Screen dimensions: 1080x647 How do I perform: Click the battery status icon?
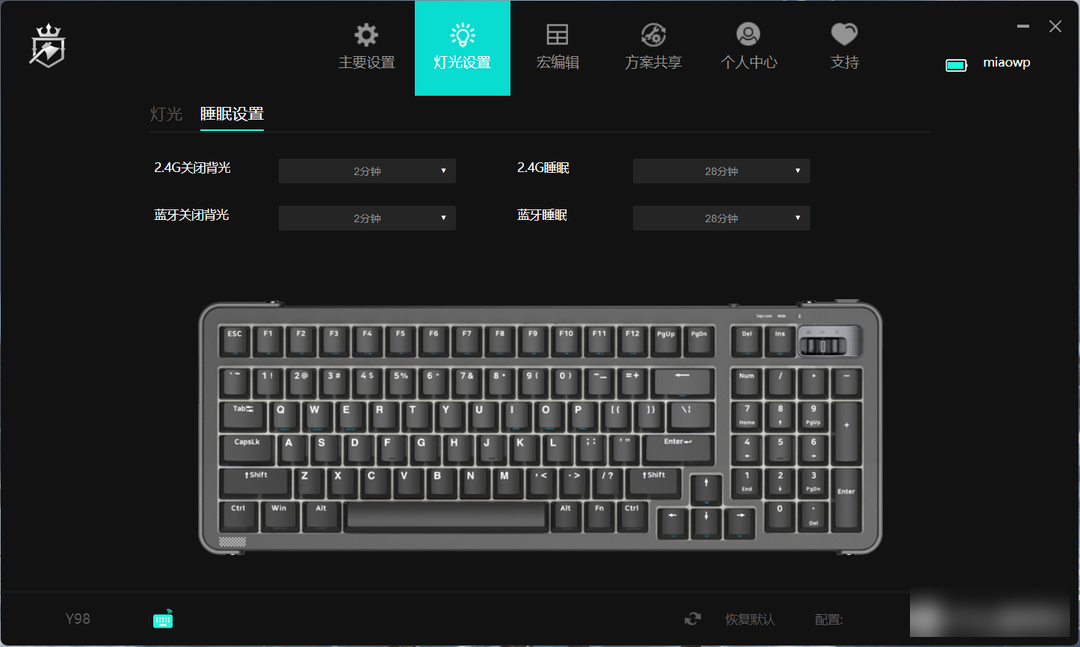click(x=956, y=65)
